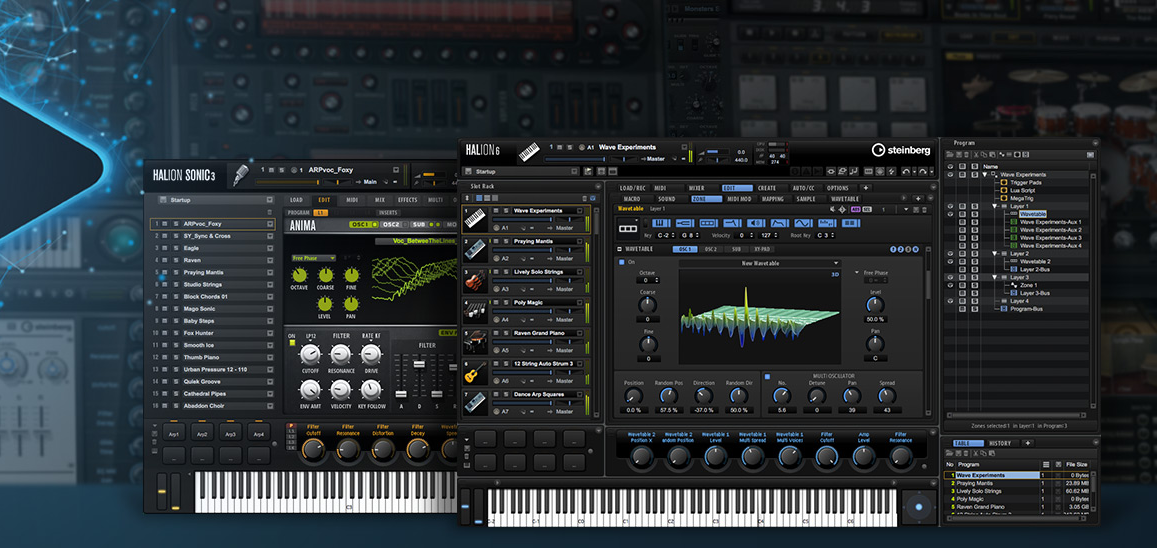This screenshot has height=548, width=1157.
Task: Toggle the ON filter button in HALion Sonic Anima
Action: [292, 343]
